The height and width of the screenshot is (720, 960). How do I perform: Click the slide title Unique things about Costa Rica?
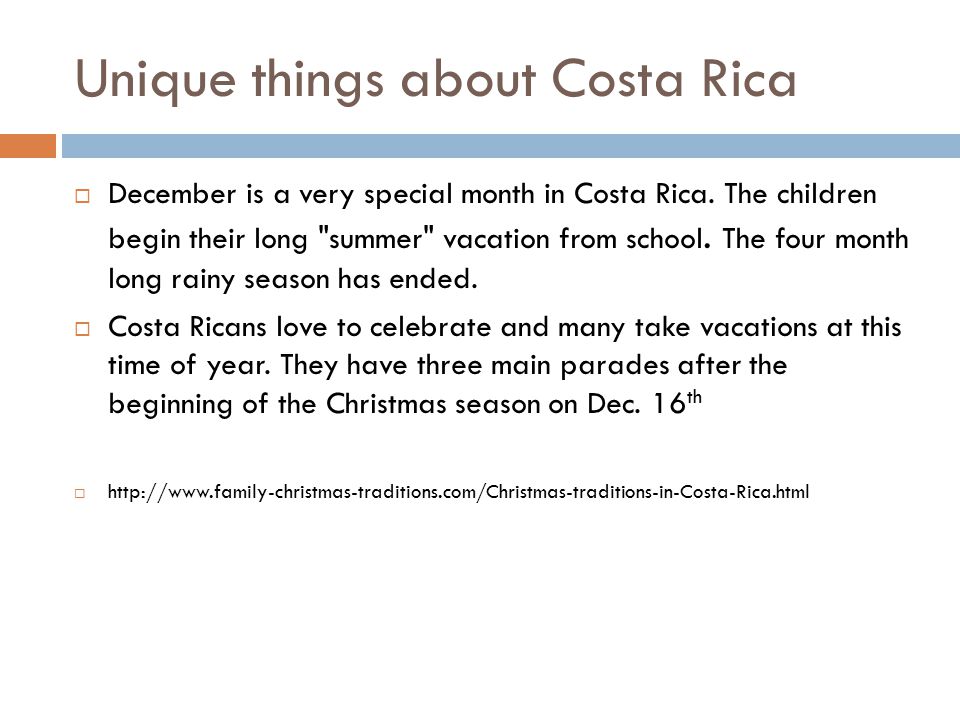(x=435, y=80)
